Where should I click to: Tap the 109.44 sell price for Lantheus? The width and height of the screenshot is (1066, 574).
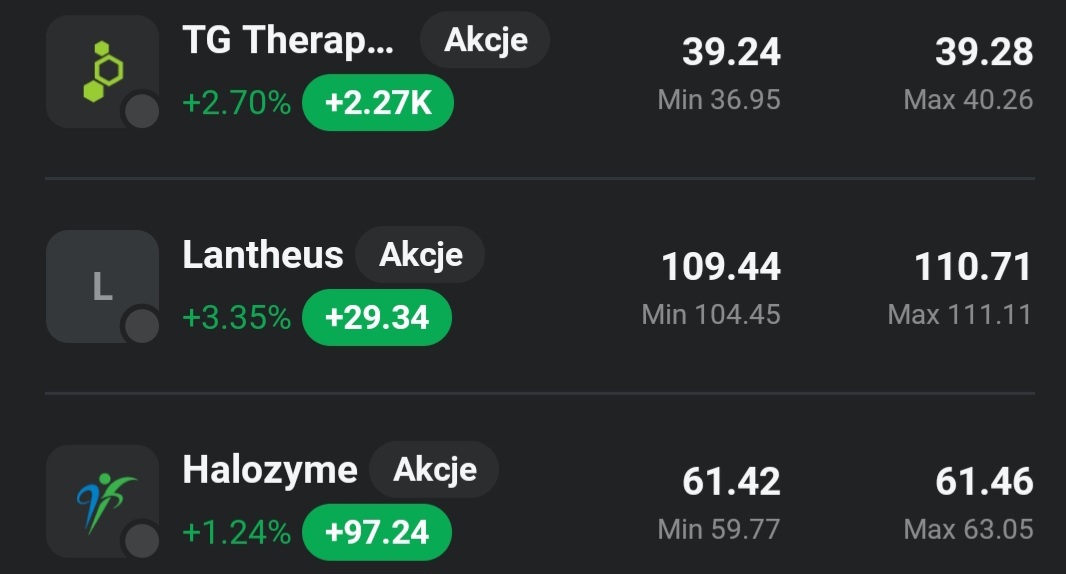720,267
